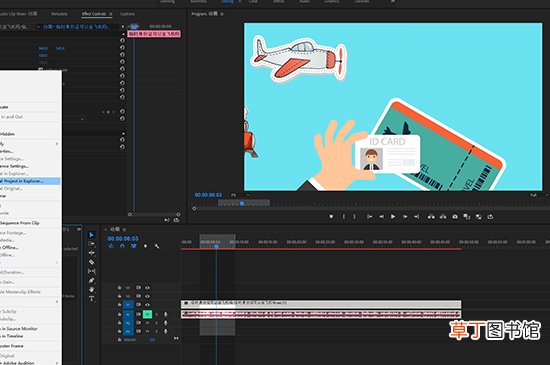Viewport: 550px width, 365px height.
Task: Reset the first effect parameter in Effect Controls
Action: [122, 41]
